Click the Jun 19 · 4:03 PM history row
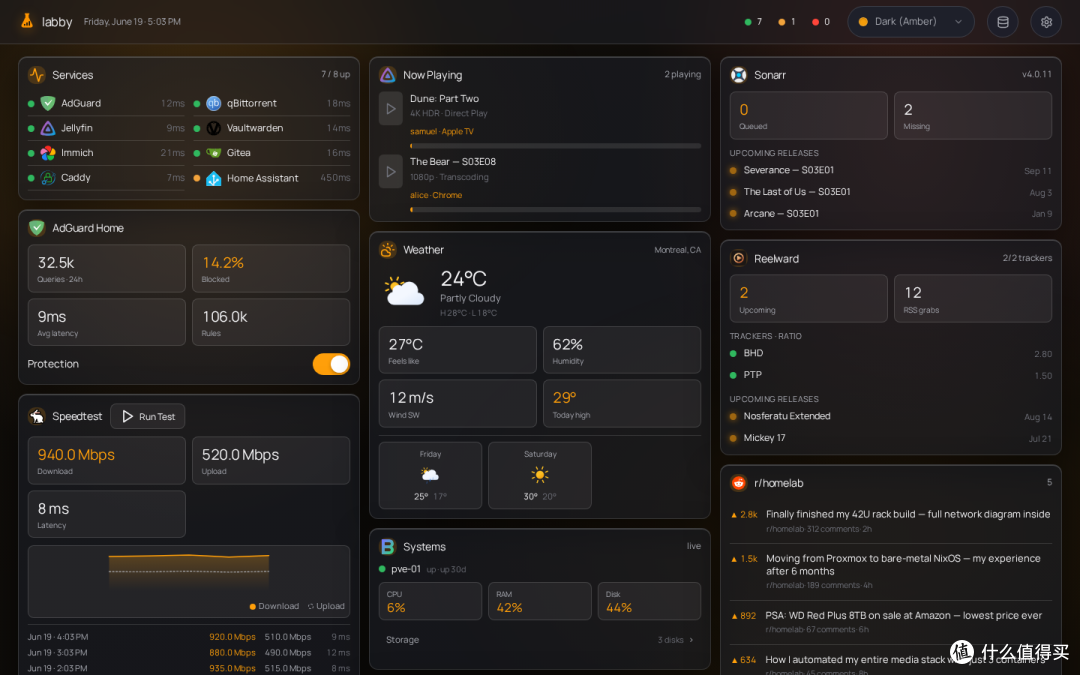The image size is (1080, 675). [x=189, y=637]
